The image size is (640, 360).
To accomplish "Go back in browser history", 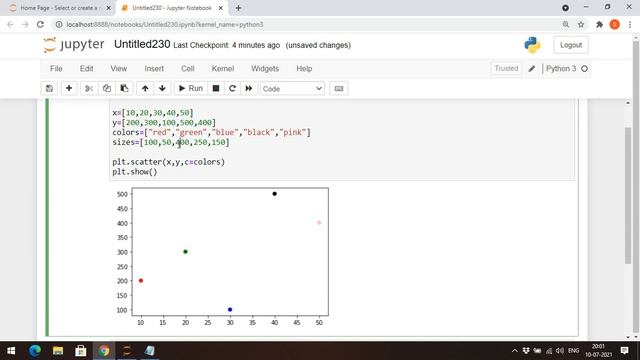I will [x=10, y=24].
